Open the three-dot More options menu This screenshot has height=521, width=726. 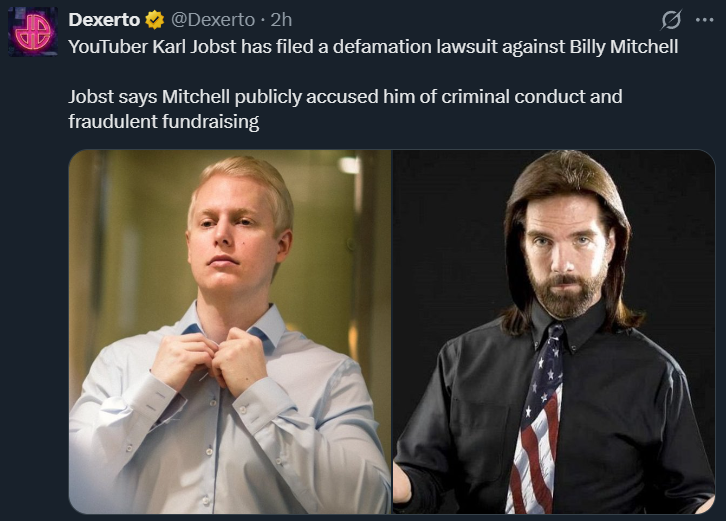[704, 20]
